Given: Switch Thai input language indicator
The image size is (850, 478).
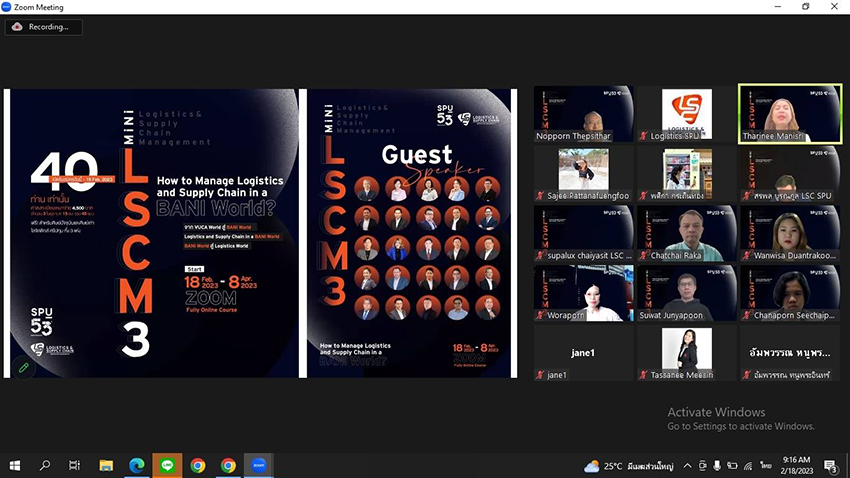Looking at the screenshot, I should click(x=765, y=466).
